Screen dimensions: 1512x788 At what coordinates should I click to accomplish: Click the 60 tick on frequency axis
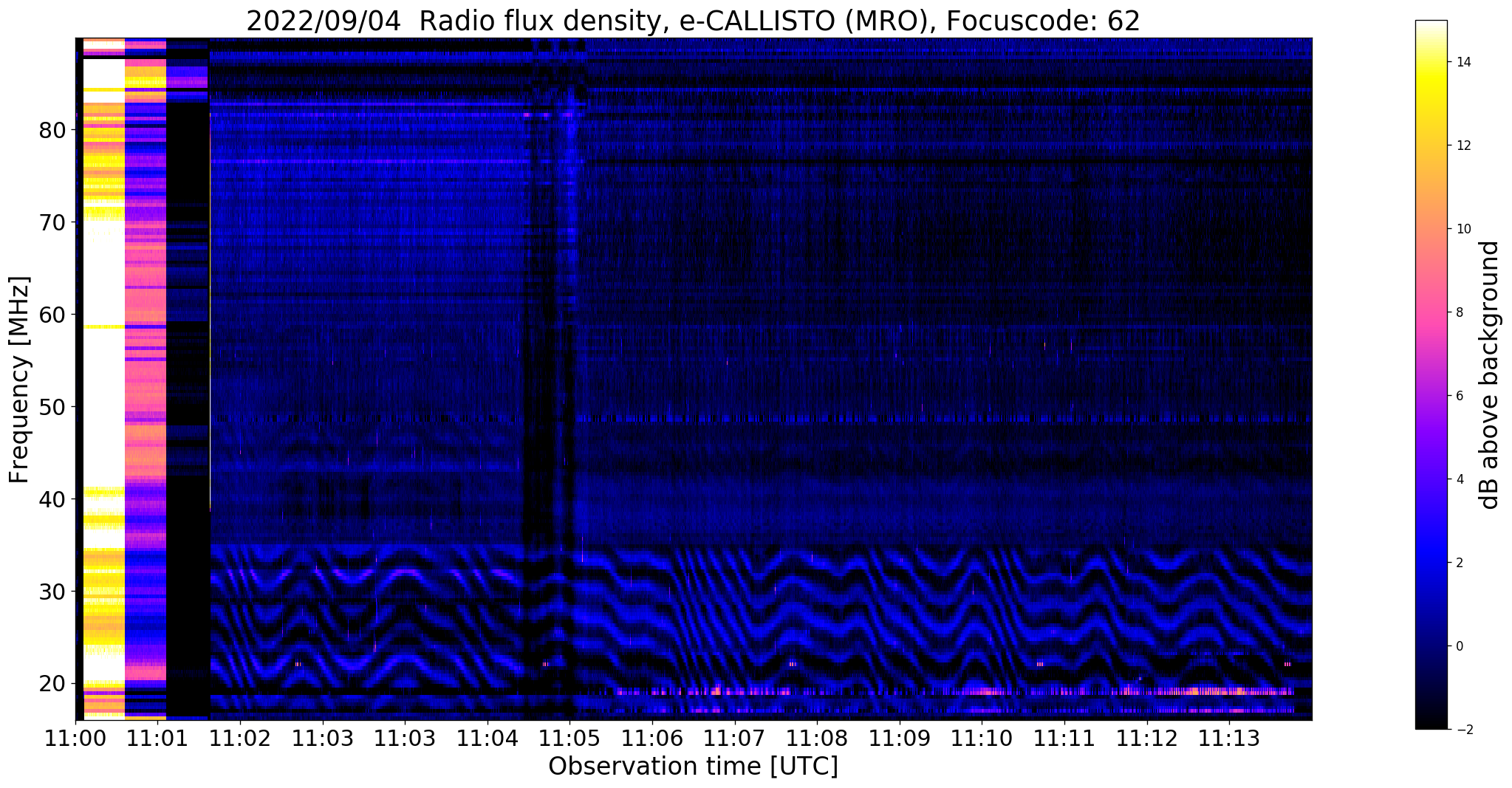pyautogui.click(x=53, y=315)
